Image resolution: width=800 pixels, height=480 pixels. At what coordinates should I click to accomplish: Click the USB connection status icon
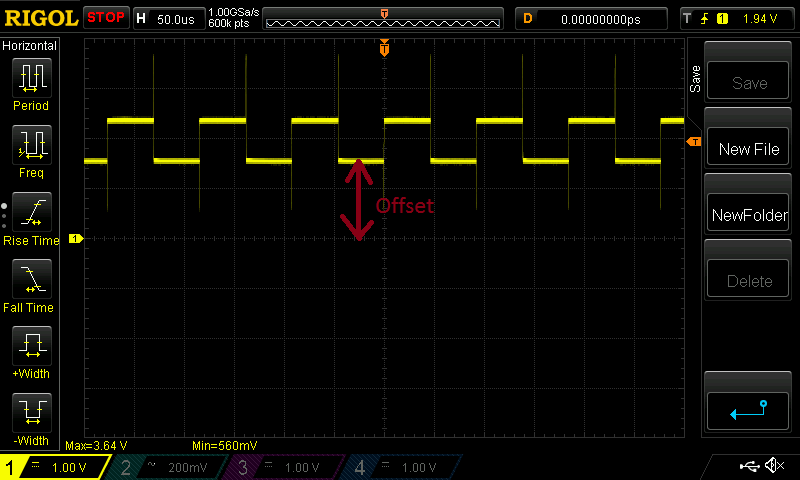coord(749,466)
